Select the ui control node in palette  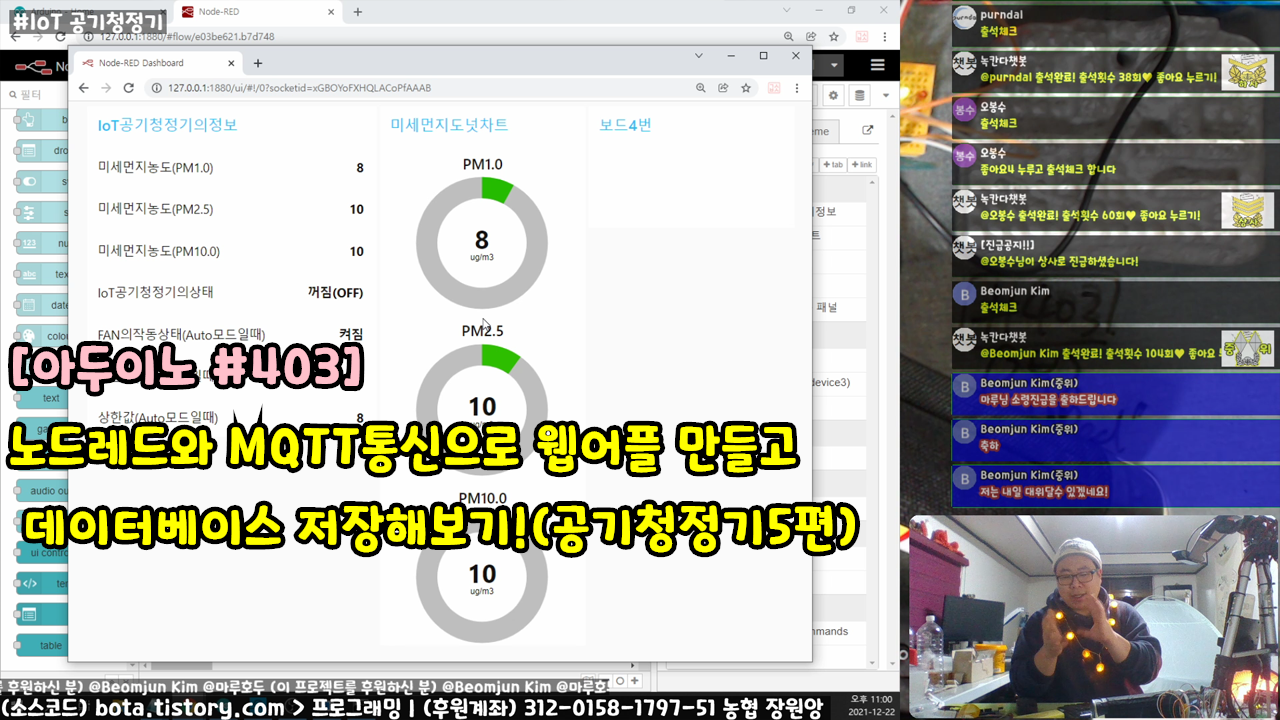point(42,552)
